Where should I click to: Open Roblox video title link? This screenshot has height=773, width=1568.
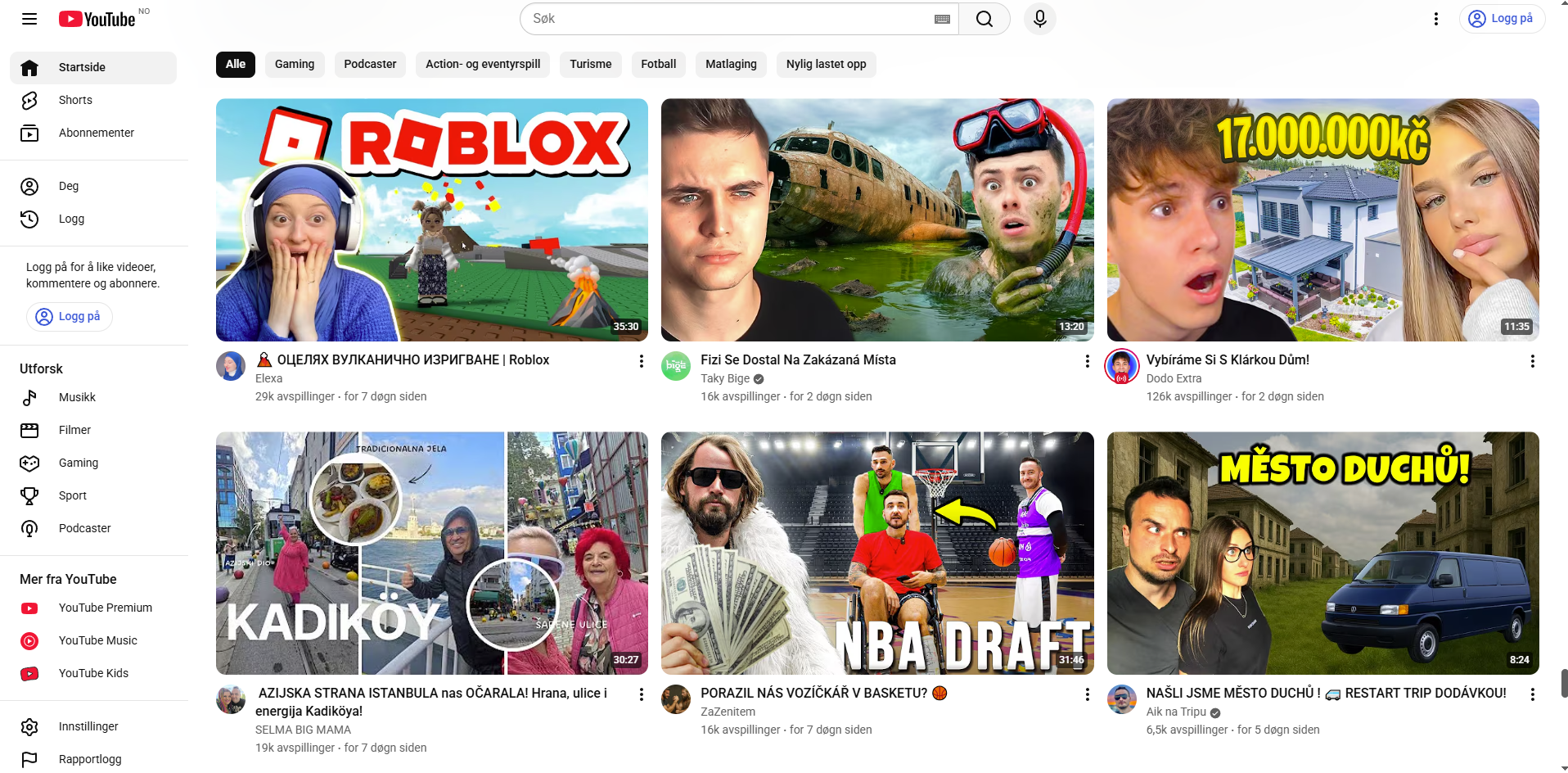[x=403, y=360]
